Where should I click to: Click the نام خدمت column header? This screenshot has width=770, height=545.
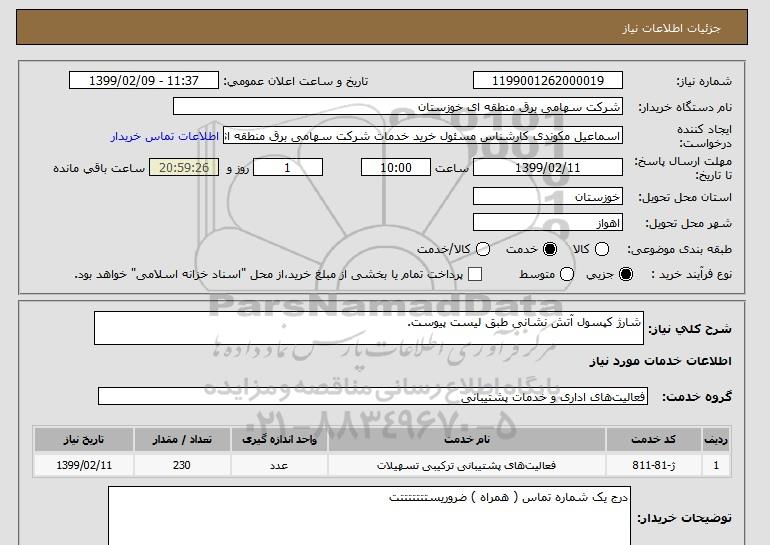tap(467, 439)
